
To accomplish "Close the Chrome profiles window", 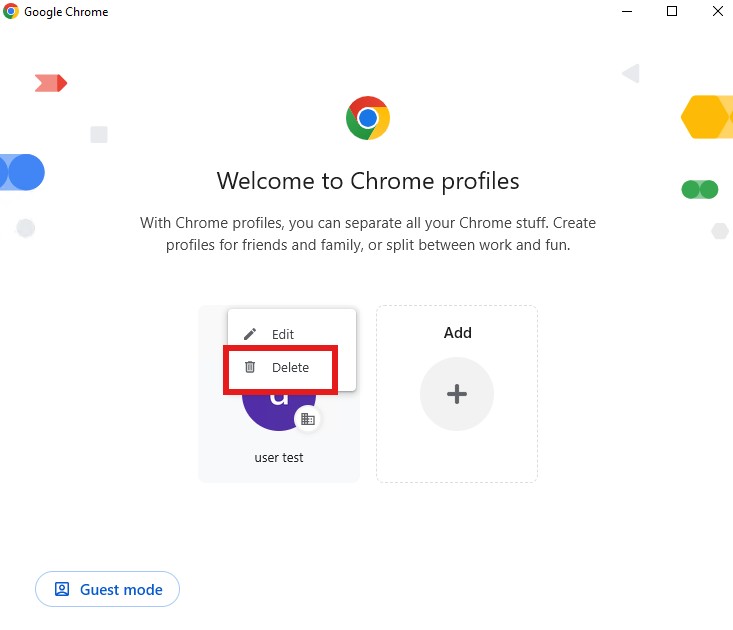I will tap(718, 11).
